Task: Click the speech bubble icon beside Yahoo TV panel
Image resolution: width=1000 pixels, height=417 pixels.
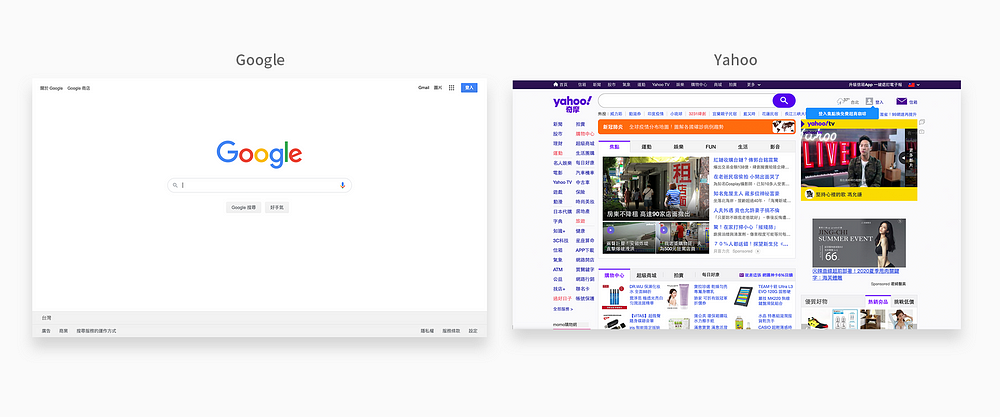Action: 922,122
